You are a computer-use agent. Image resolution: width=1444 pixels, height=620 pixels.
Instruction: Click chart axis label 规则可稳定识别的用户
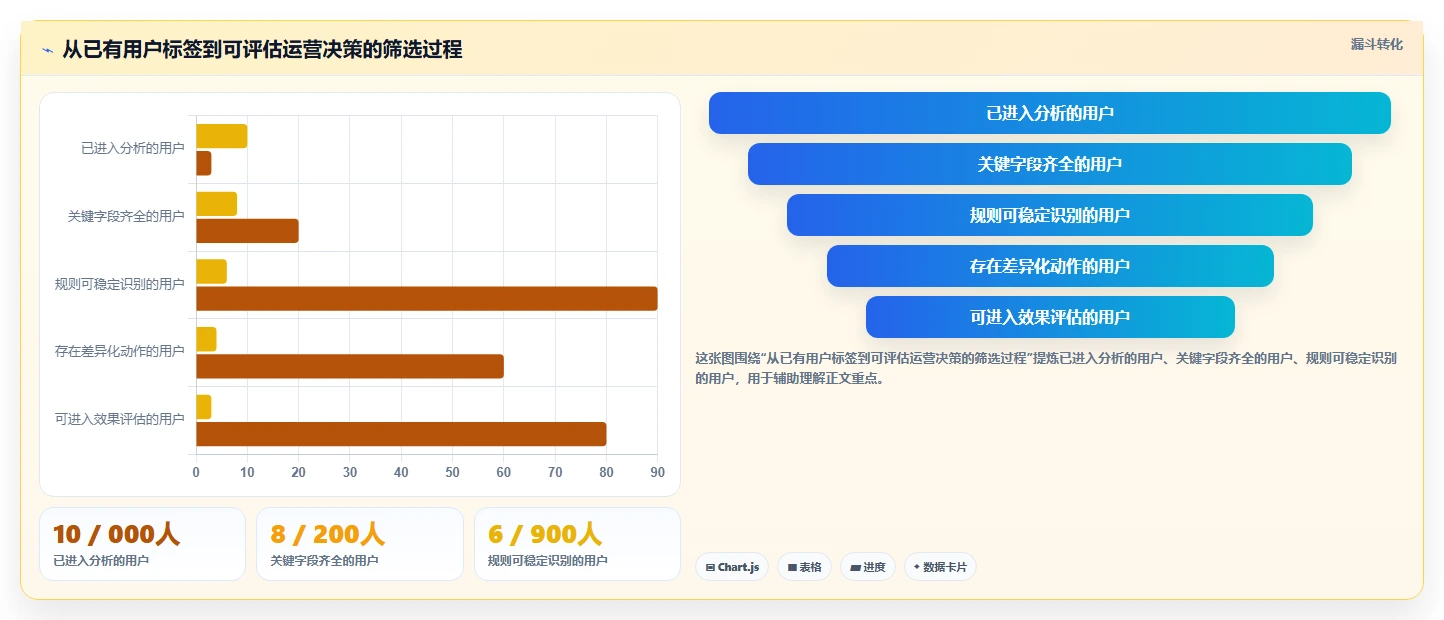click(120, 284)
